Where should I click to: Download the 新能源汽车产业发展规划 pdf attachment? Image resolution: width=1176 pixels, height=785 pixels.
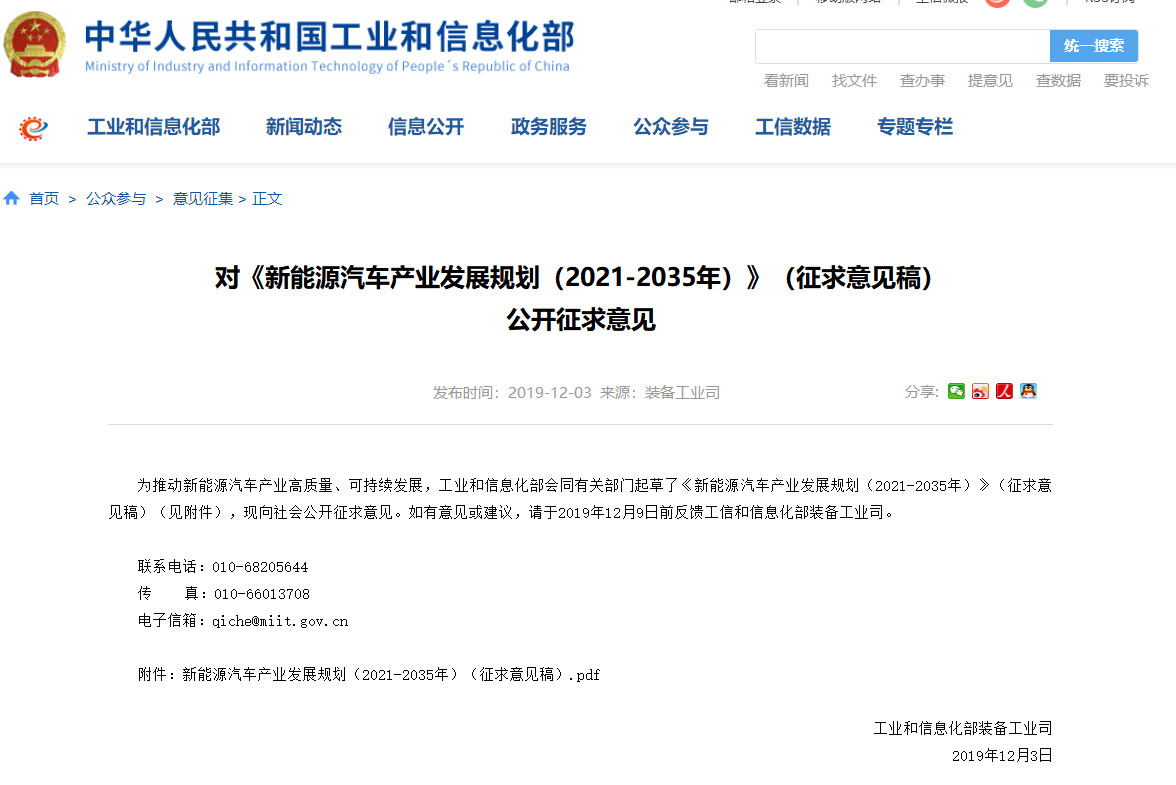(390, 675)
